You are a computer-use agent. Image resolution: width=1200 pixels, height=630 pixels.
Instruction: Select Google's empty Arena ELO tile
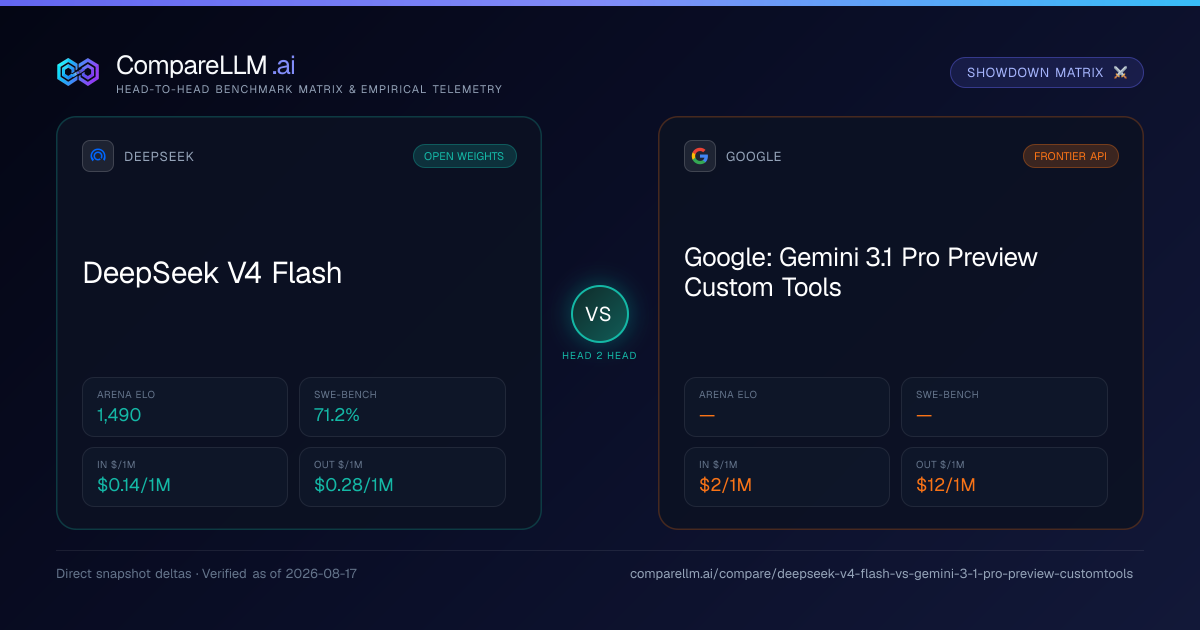[787, 407]
